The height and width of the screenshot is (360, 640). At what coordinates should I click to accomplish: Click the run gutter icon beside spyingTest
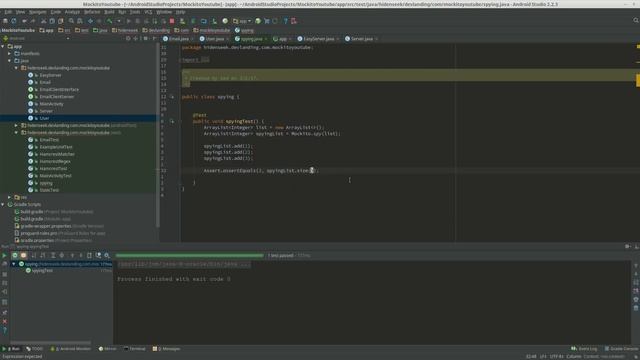coord(172,122)
